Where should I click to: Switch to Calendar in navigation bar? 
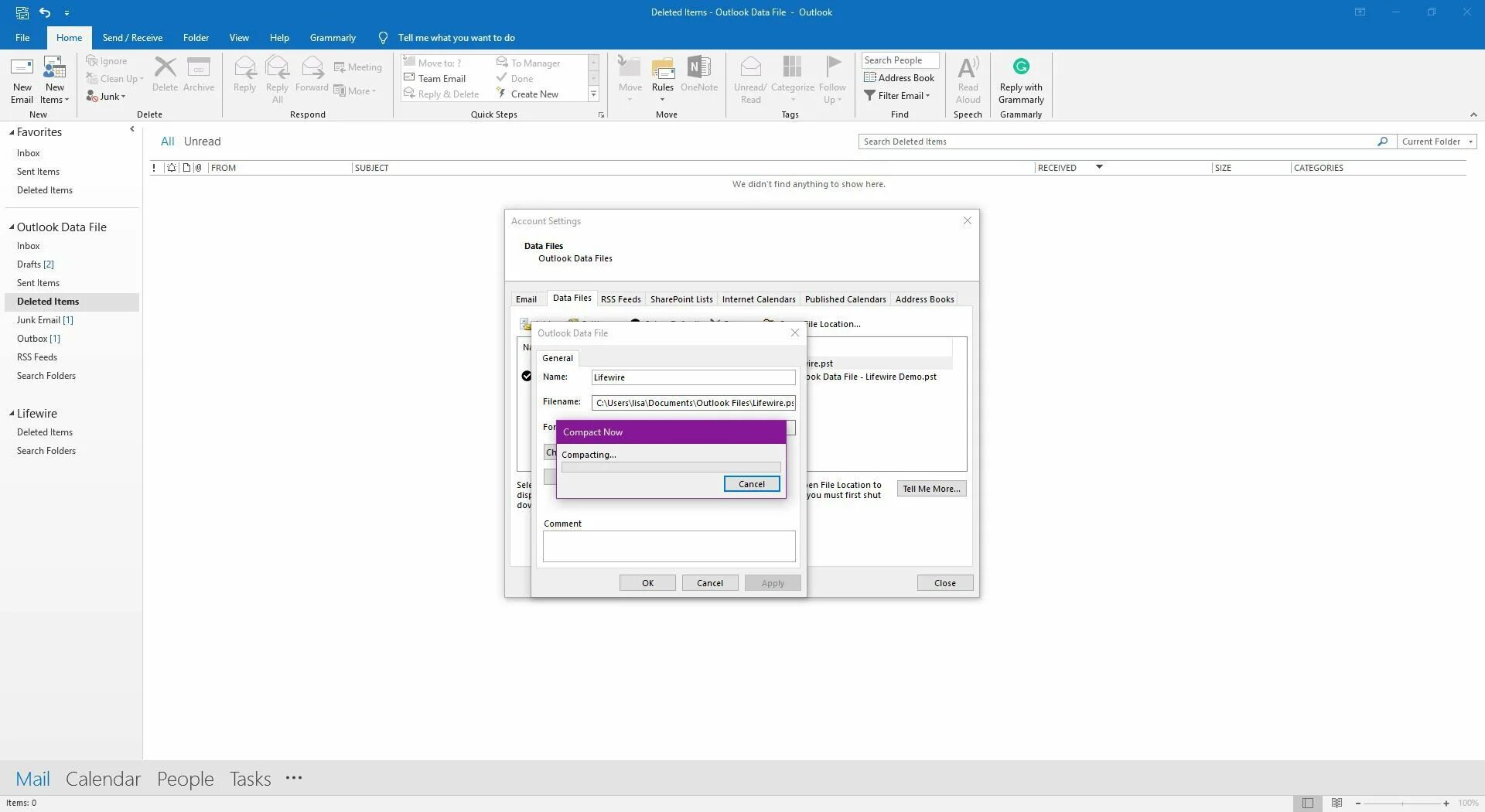pos(103,779)
